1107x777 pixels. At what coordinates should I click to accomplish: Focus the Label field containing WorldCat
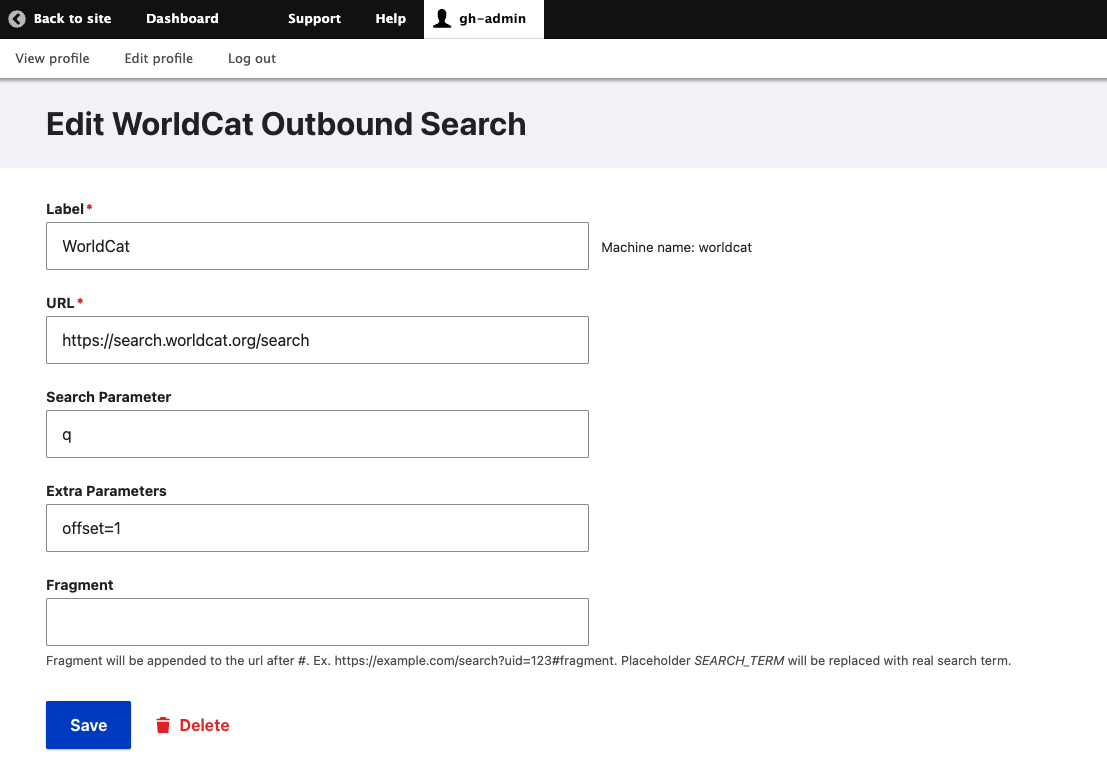317,246
